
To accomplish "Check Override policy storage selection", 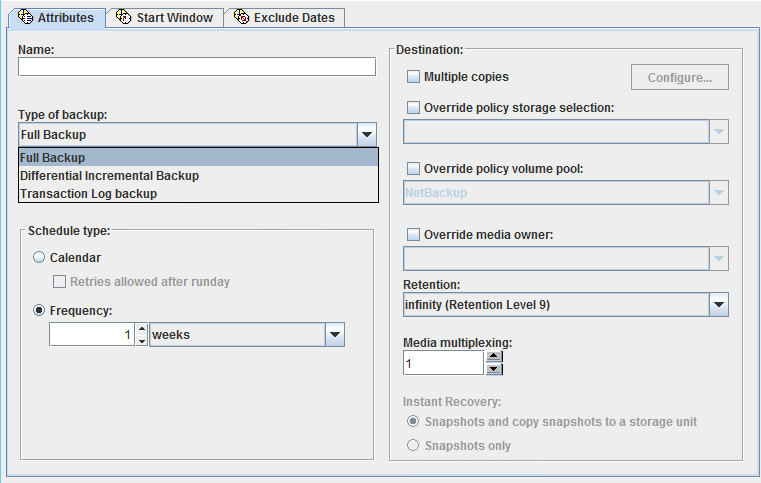I will 413,107.
